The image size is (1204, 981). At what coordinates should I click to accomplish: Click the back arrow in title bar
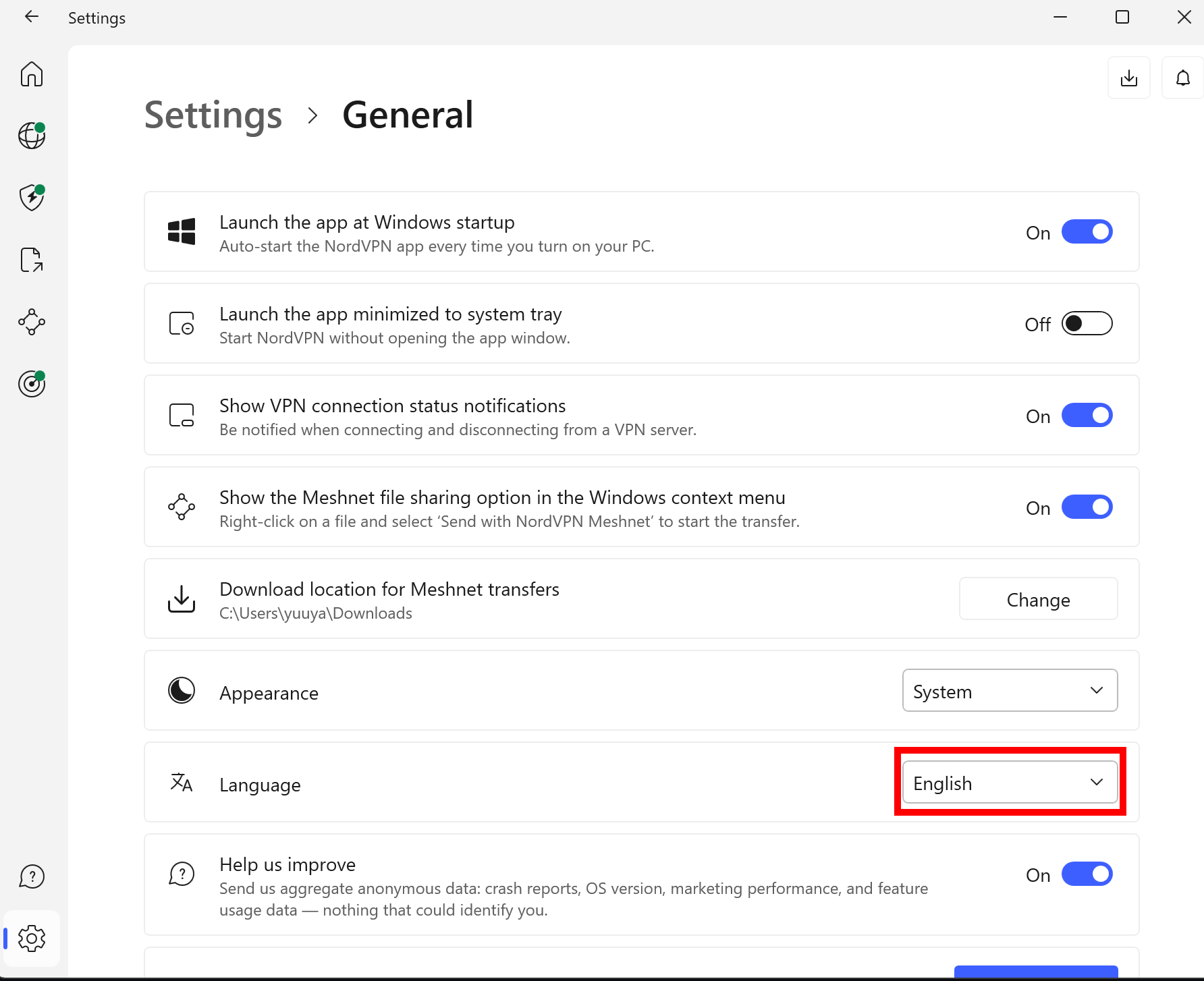click(32, 17)
